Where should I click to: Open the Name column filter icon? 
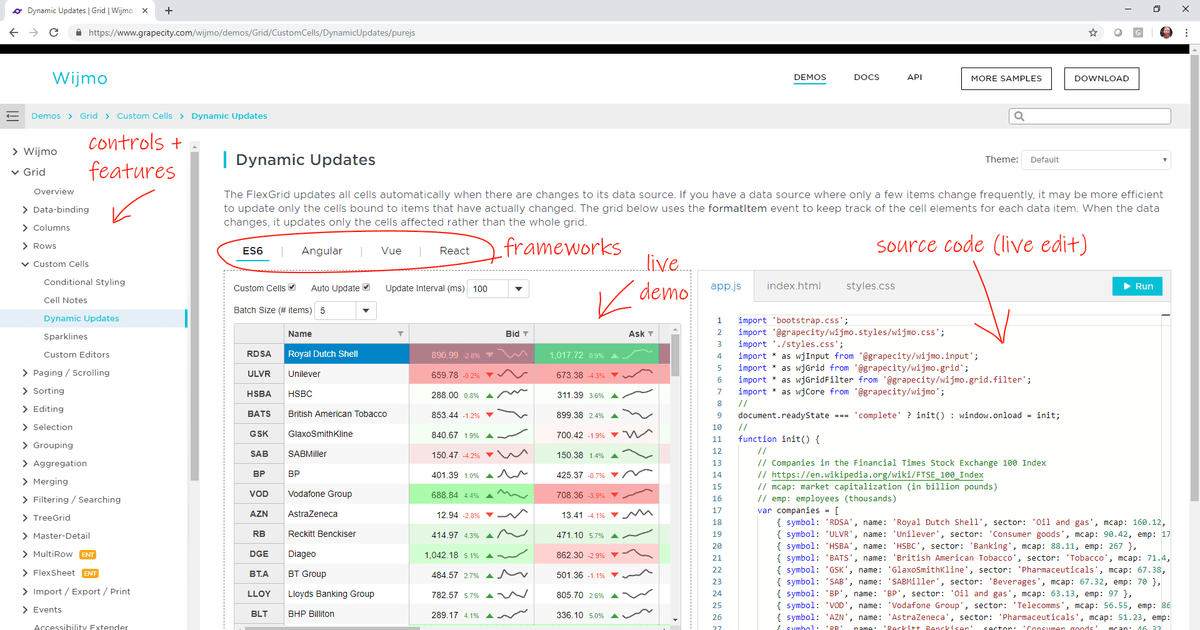click(401, 334)
